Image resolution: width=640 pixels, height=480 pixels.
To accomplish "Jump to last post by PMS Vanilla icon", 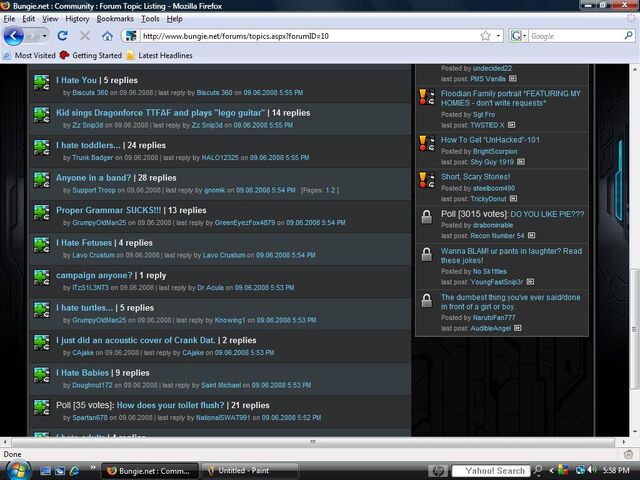I will click(x=513, y=79).
